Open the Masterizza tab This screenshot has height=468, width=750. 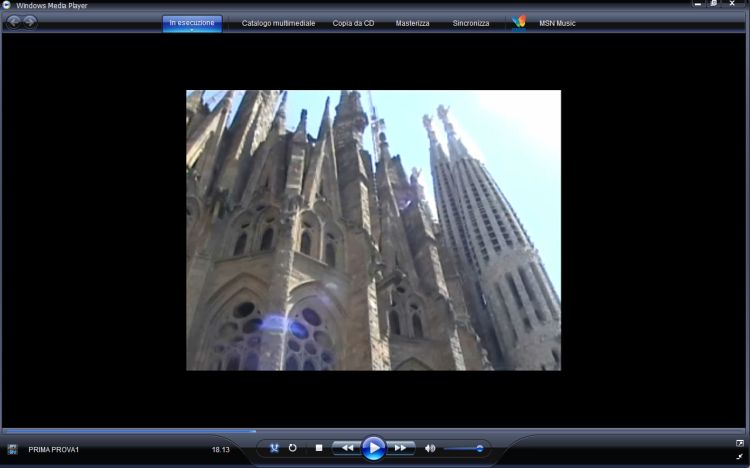(412, 23)
